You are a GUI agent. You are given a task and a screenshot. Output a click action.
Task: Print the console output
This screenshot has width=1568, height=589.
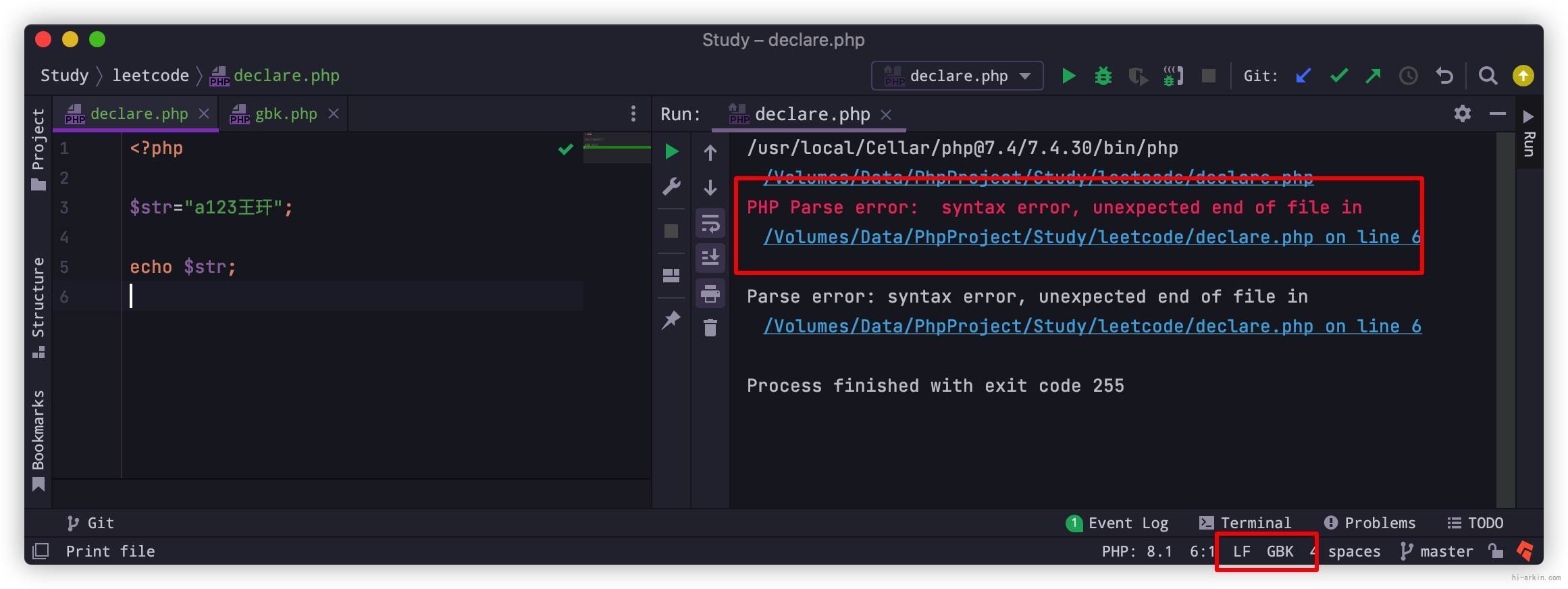click(710, 293)
